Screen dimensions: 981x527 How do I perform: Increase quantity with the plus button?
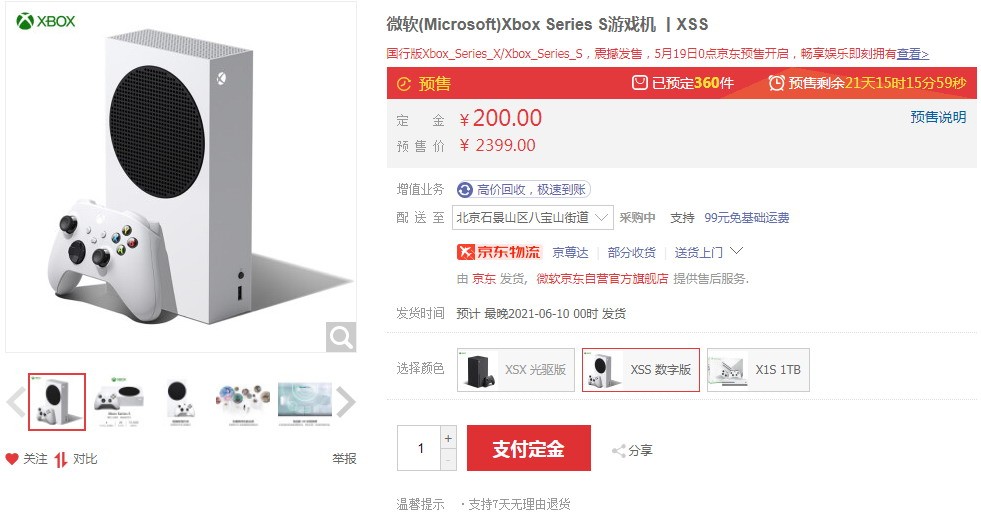448,438
